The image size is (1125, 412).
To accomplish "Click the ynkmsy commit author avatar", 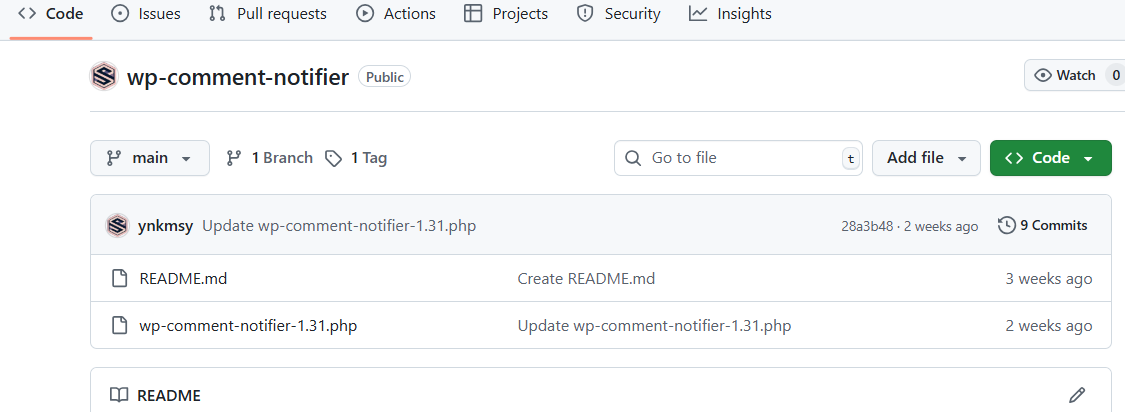I will point(117,226).
